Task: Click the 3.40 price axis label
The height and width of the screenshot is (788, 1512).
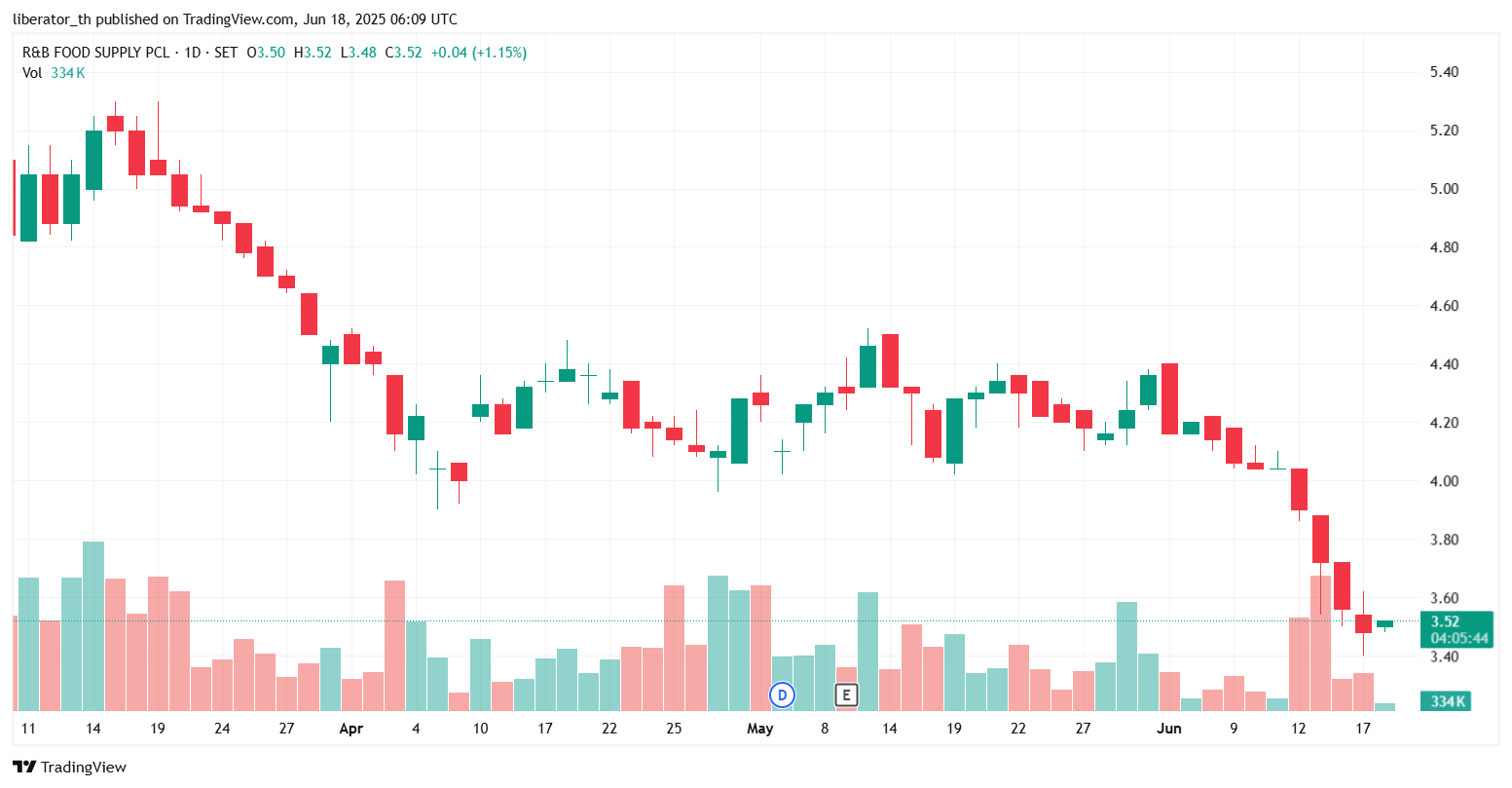Action: (1444, 657)
